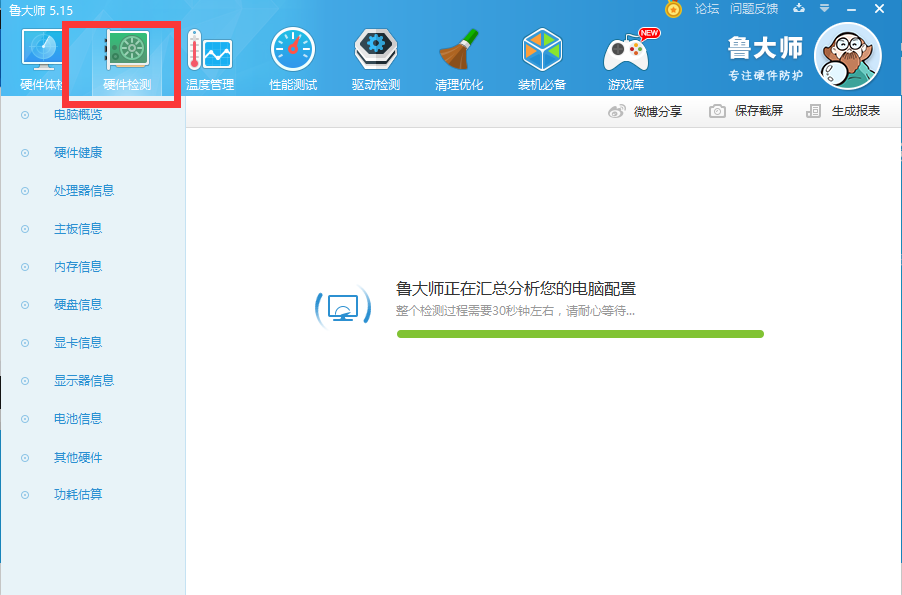
Task: Click the 整个检测过程需要30秒钟左右 message
Action: pos(515,311)
